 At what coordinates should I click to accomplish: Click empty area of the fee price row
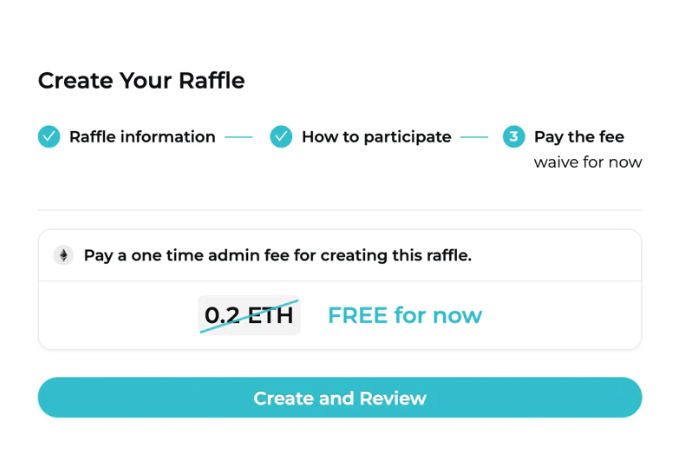[561, 315]
